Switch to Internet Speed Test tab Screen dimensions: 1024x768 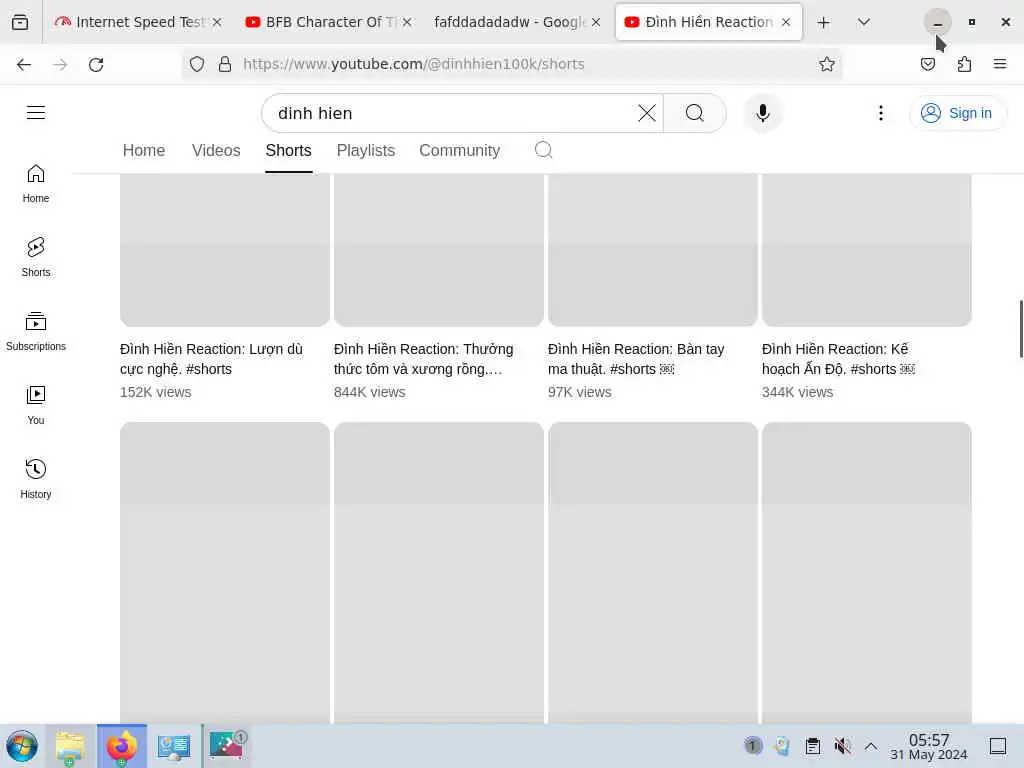click(x=138, y=22)
